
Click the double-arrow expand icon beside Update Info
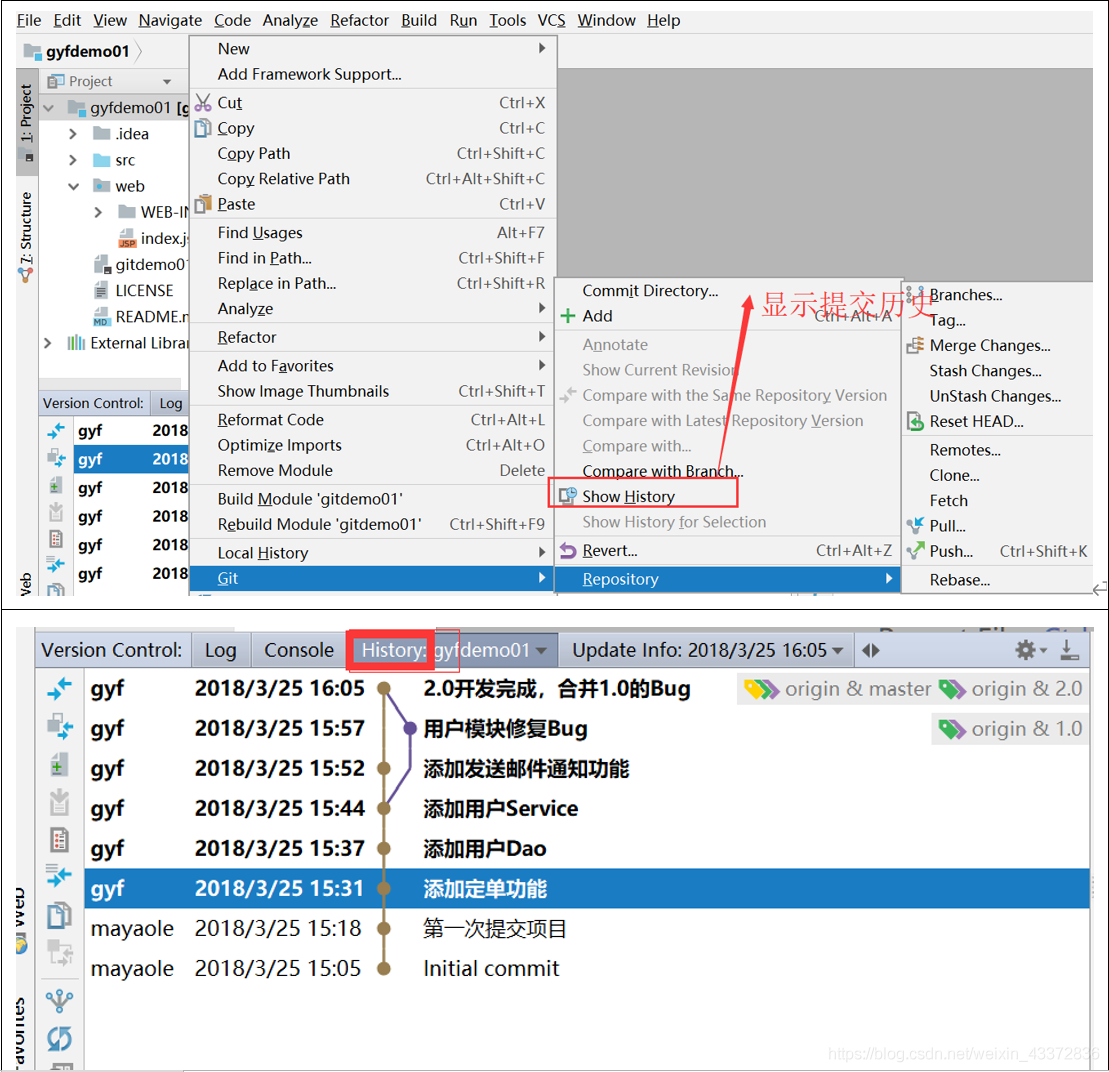click(871, 651)
